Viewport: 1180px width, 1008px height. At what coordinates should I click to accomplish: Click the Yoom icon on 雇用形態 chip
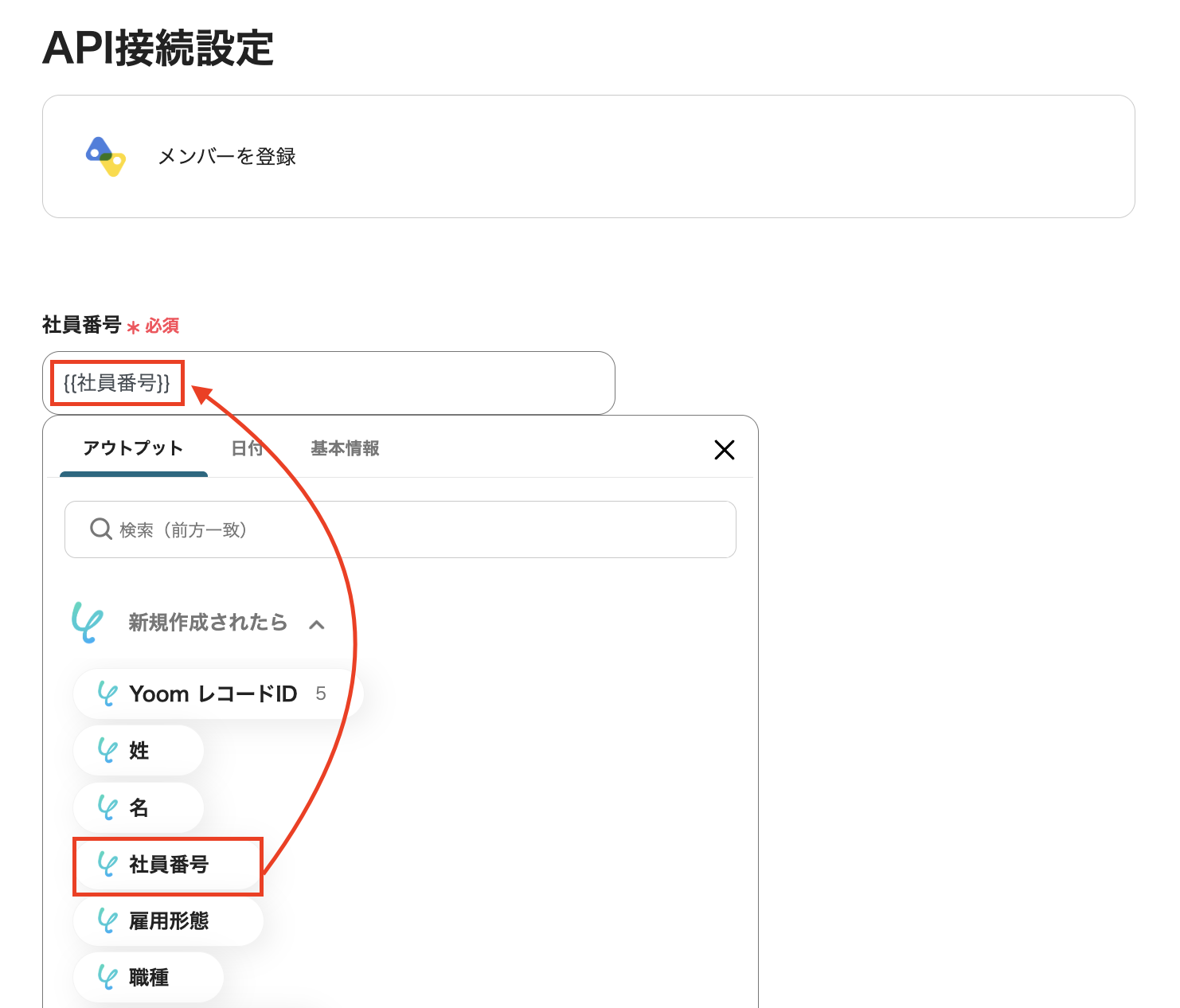[107, 920]
